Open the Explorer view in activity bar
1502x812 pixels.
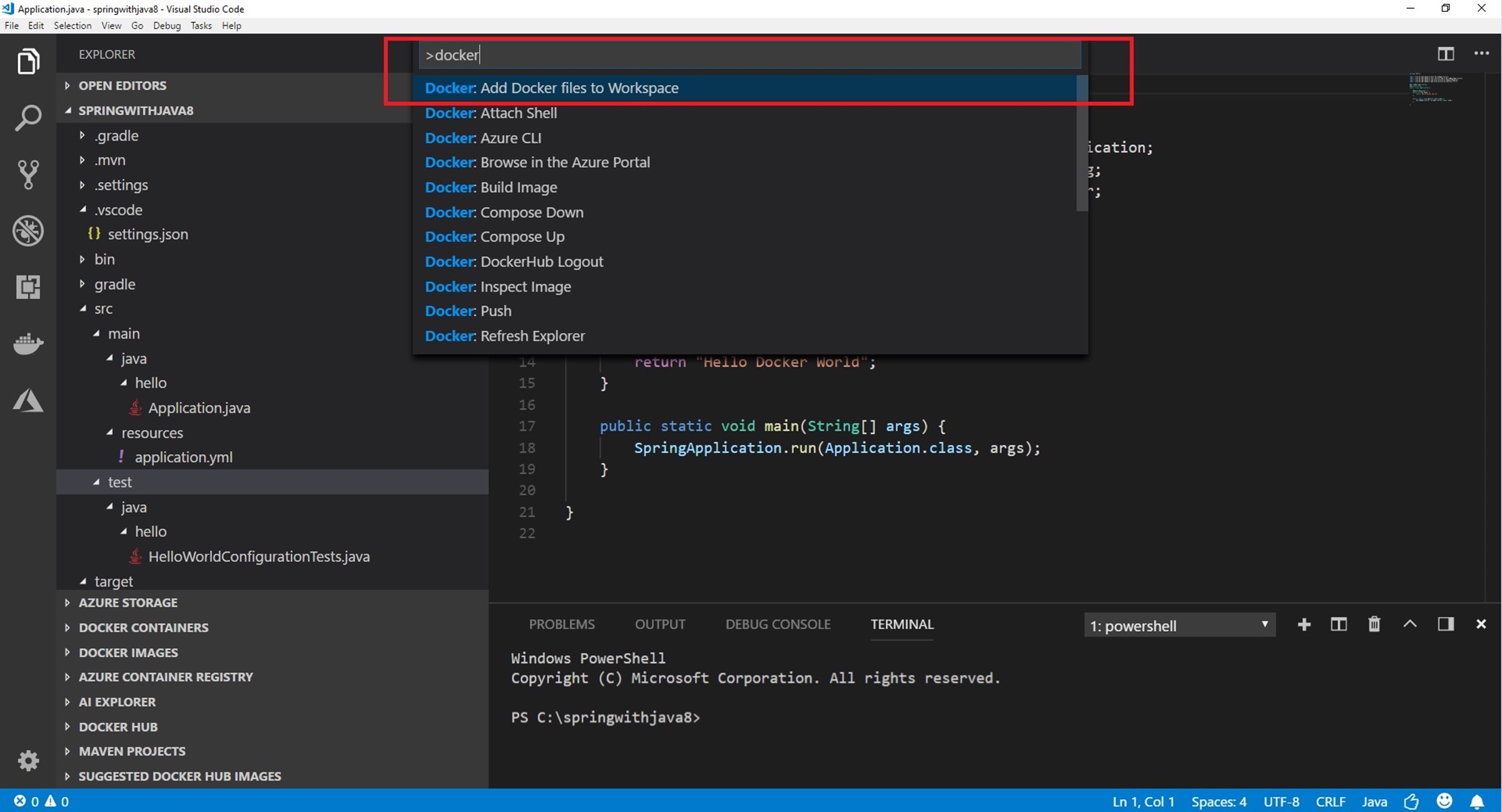tap(28, 61)
